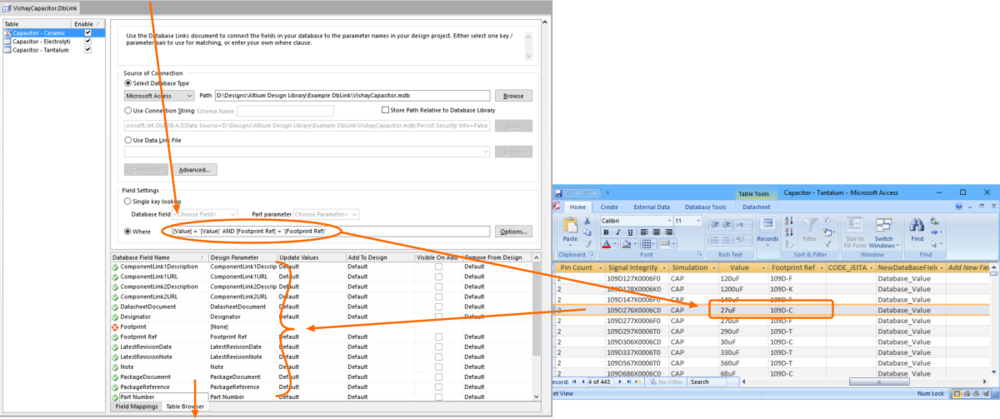Go to next record in navigation bar
Screen dimensions: 1000x419
pos(620,382)
